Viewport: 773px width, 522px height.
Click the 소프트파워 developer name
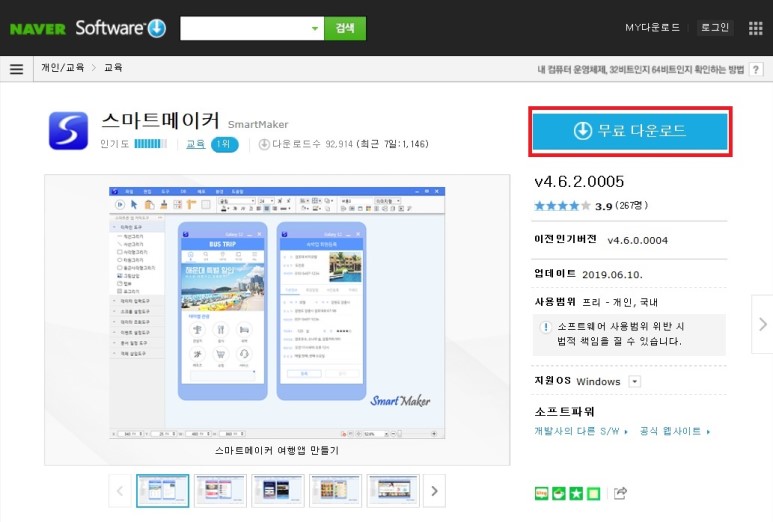click(564, 412)
